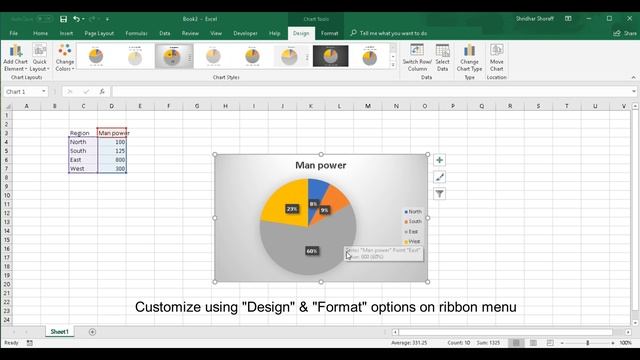Open the Formulas tab
This screenshot has width=640, height=360.
[136, 33]
